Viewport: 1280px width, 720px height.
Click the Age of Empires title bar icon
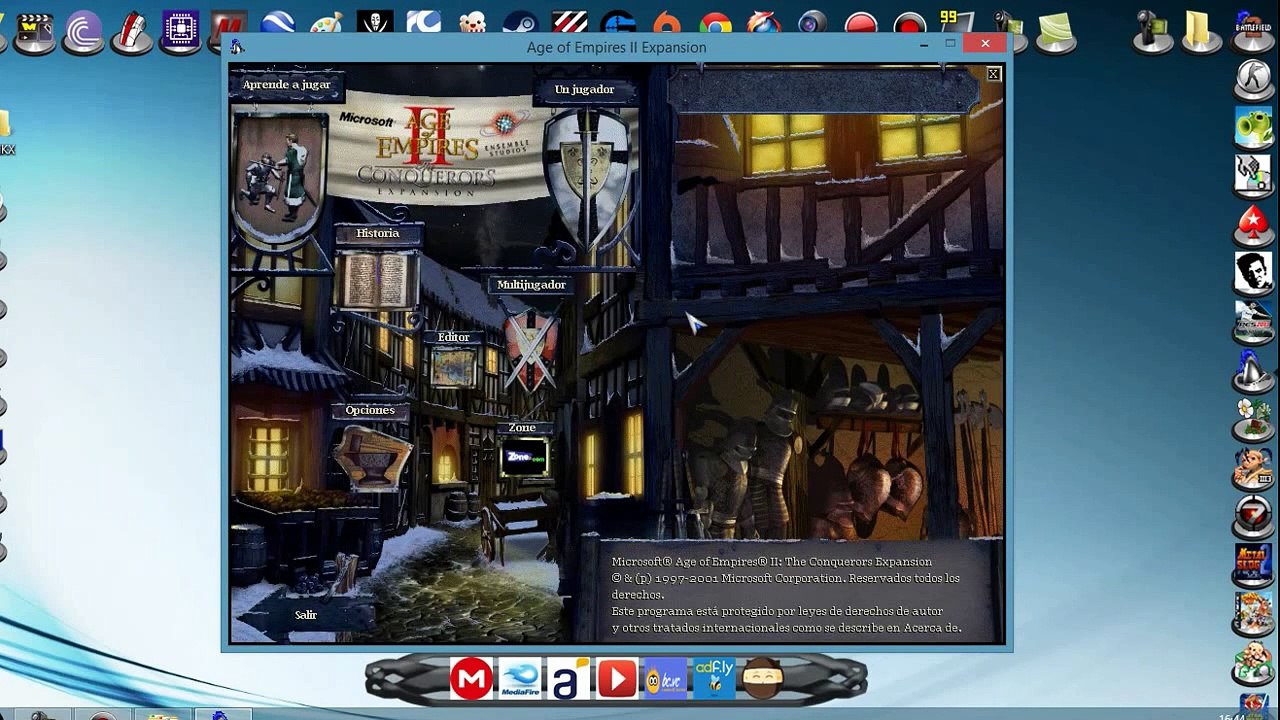point(237,46)
